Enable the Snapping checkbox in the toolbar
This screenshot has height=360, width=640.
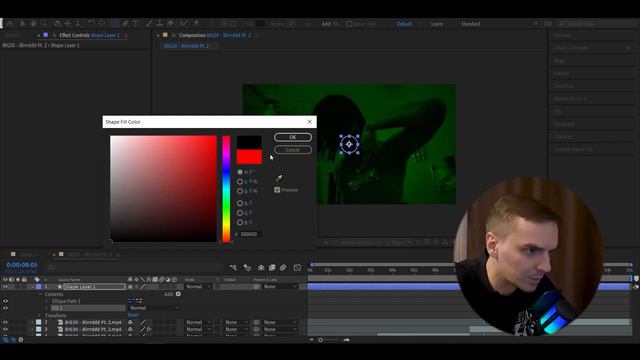pos(349,24)
